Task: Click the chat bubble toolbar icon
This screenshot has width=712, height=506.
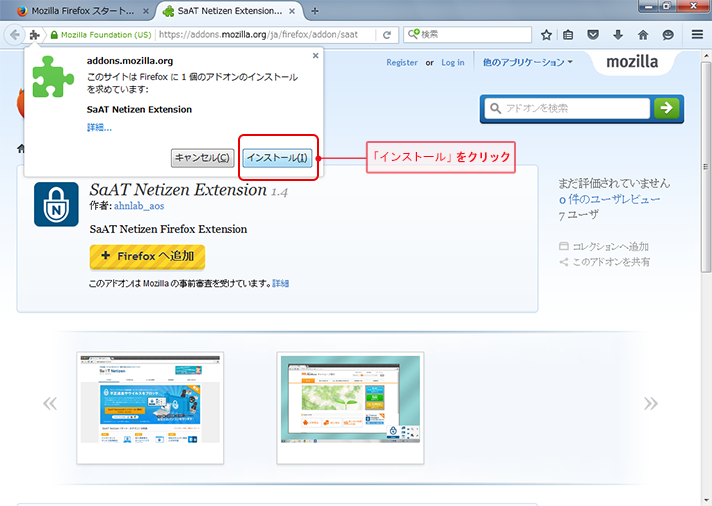Action: (x=668, y=35)
